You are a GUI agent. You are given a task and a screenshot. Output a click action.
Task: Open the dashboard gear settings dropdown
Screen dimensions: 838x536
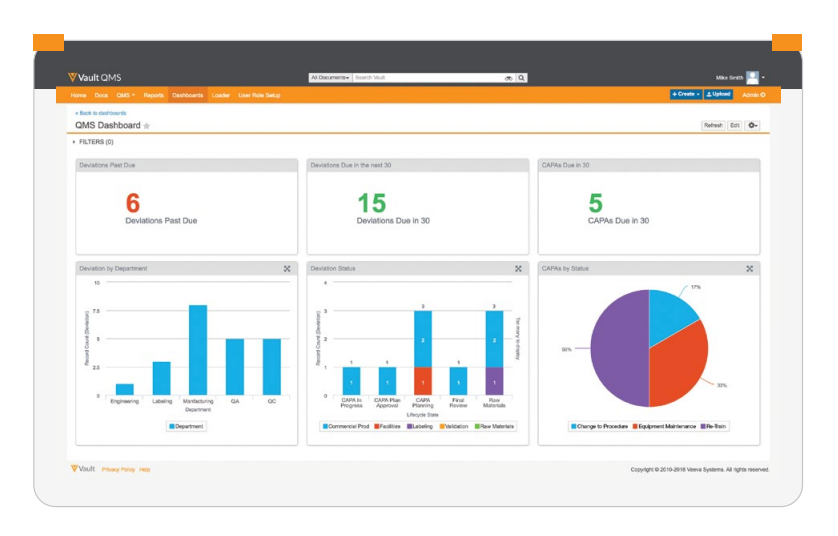753,126
